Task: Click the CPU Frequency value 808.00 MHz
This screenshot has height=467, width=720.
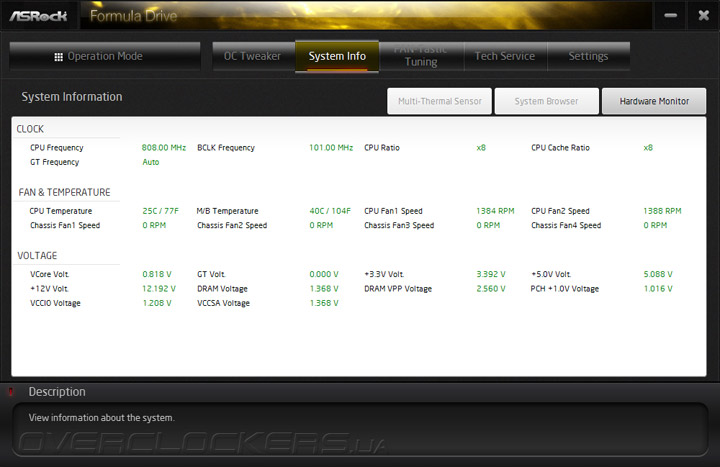Action: tap(163, 148)
